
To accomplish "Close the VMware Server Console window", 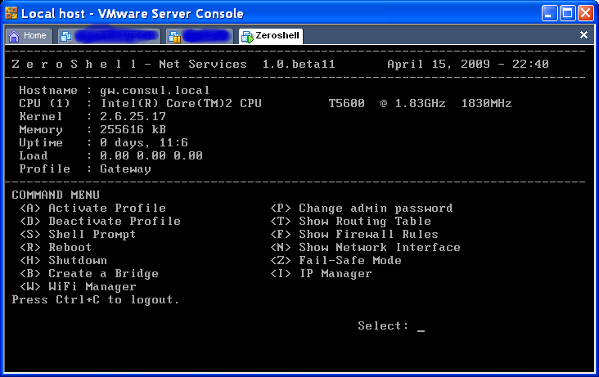I will (x=585, y=14).
